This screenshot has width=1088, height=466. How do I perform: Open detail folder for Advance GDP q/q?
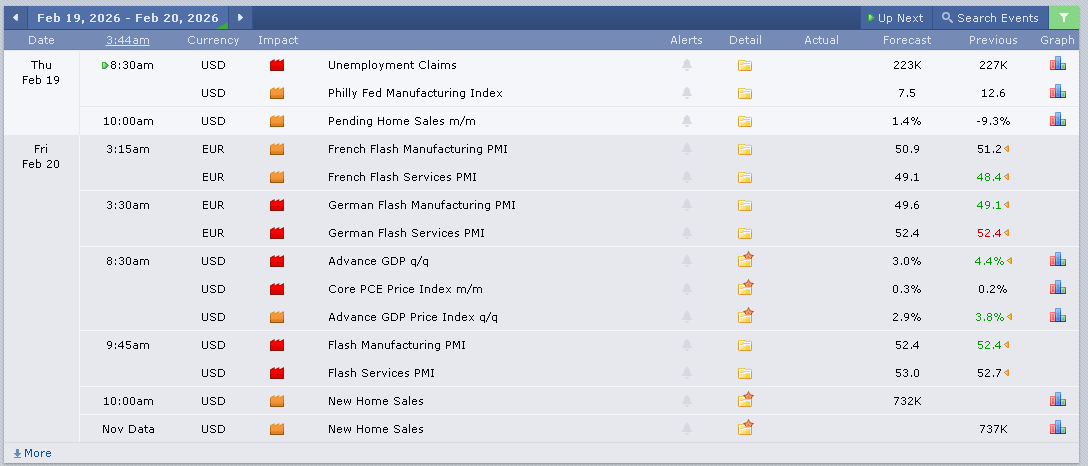(744, 261)
